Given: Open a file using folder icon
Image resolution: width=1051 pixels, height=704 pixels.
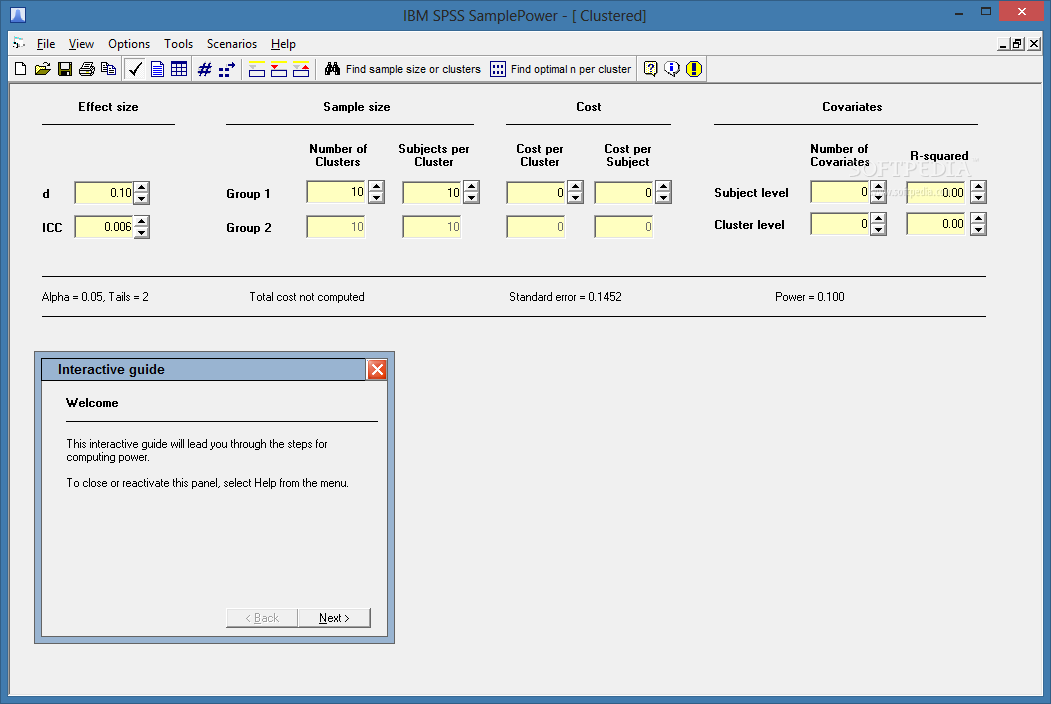Looking at the screenshot, I should tap(42, 69).
